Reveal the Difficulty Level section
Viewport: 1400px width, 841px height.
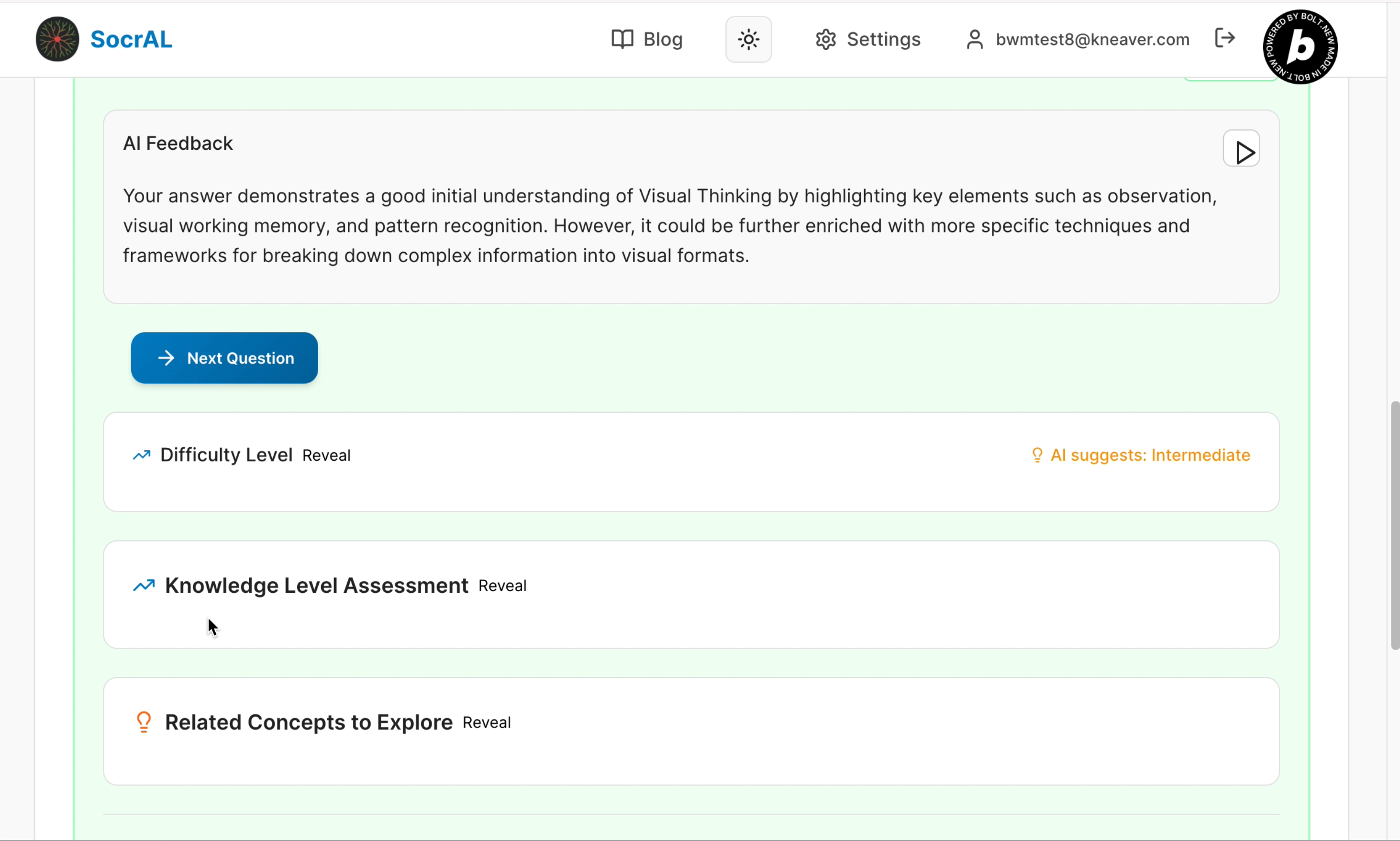point(326,455)
